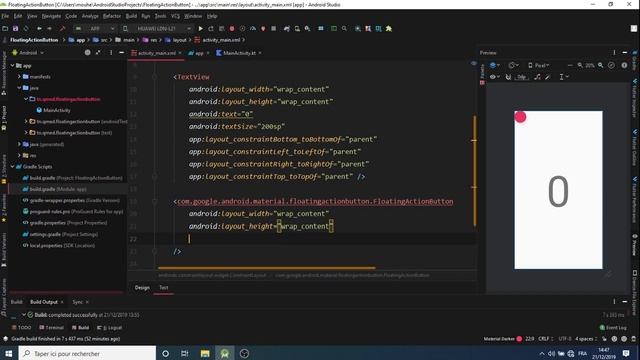
Task: Open the view options eye dropdown in Preview
Action: click(x=495, y=77)
